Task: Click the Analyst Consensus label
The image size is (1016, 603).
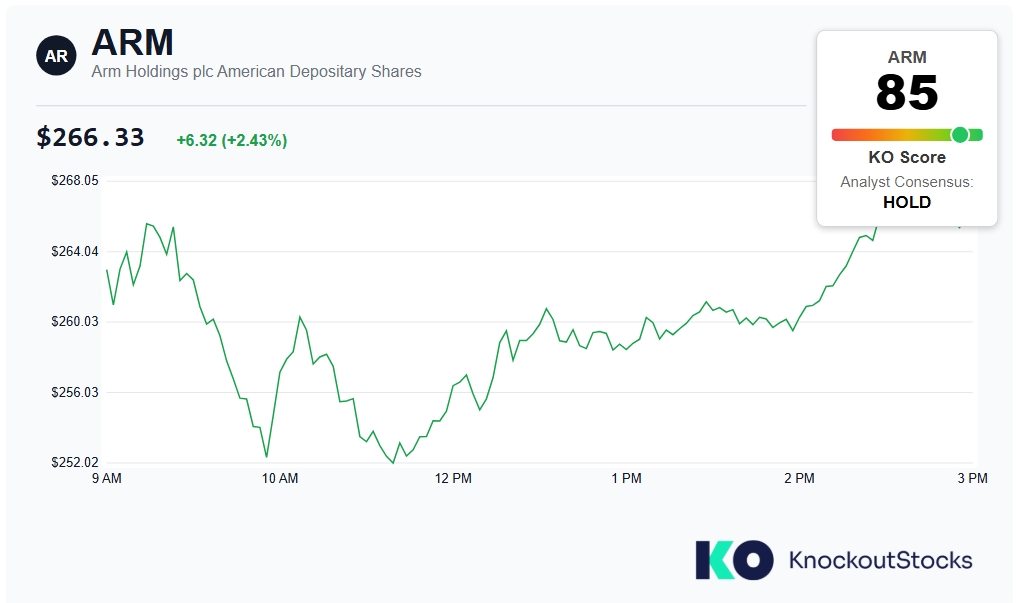Action: pyautogui.click(x=906, y=182)
